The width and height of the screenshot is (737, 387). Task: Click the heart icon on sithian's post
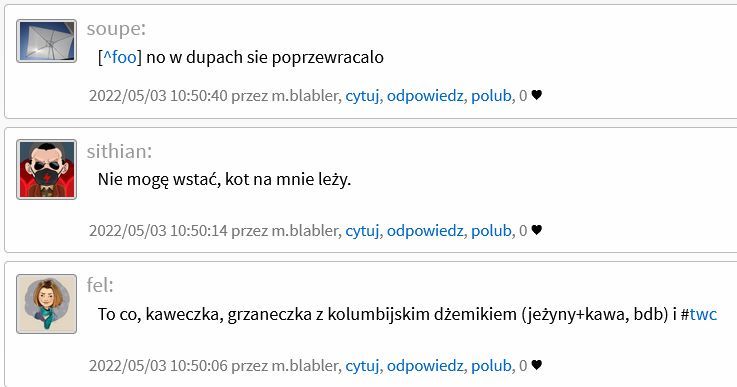(x=537, y=230)
